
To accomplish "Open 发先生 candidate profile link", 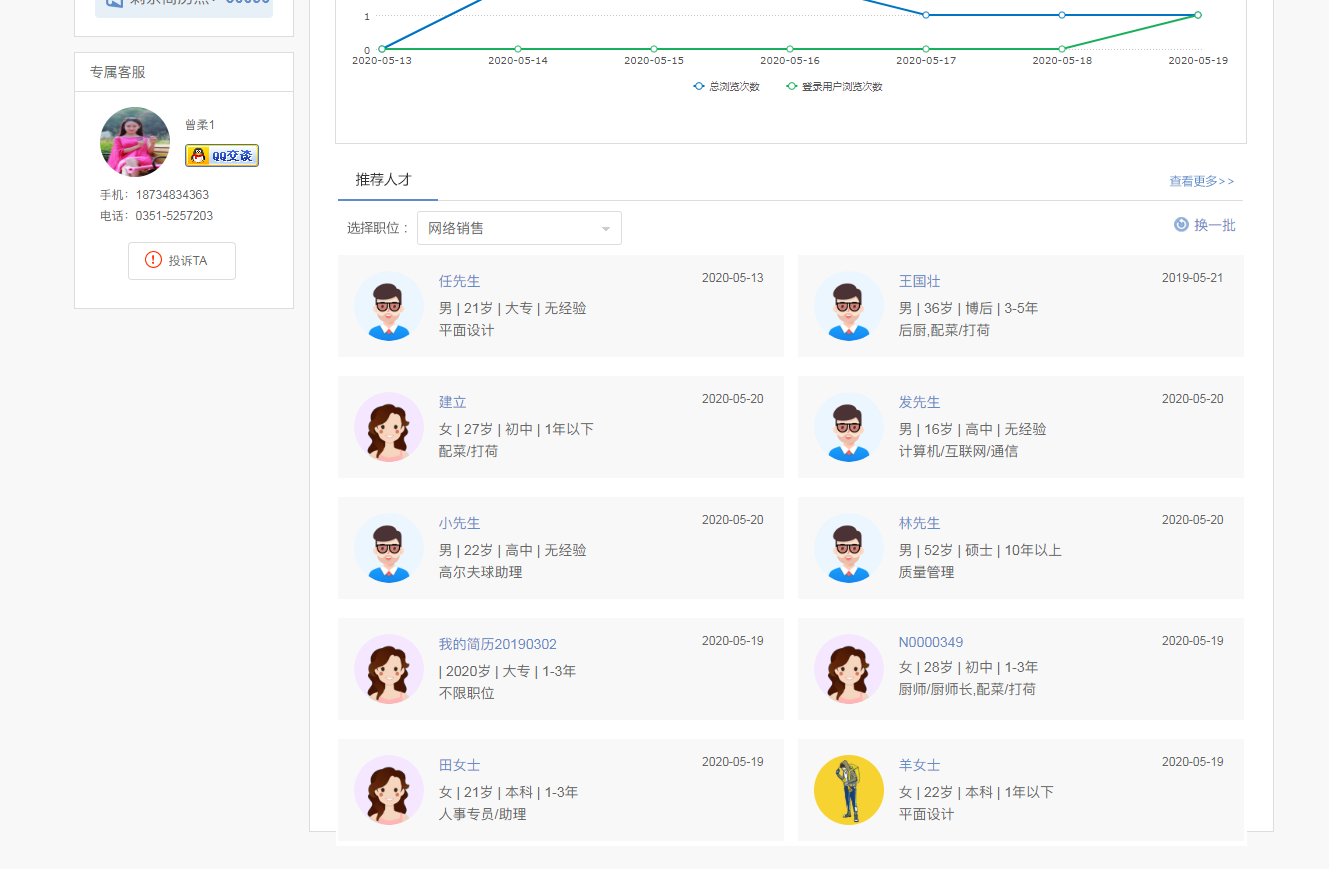I will click(x=919, y=402).
